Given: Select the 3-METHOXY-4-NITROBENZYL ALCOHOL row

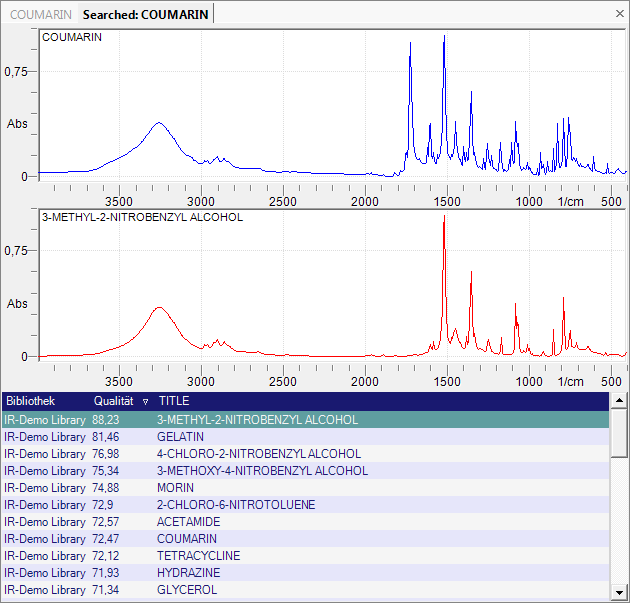Looking at the screenshot, I should (x=262, y=471).
